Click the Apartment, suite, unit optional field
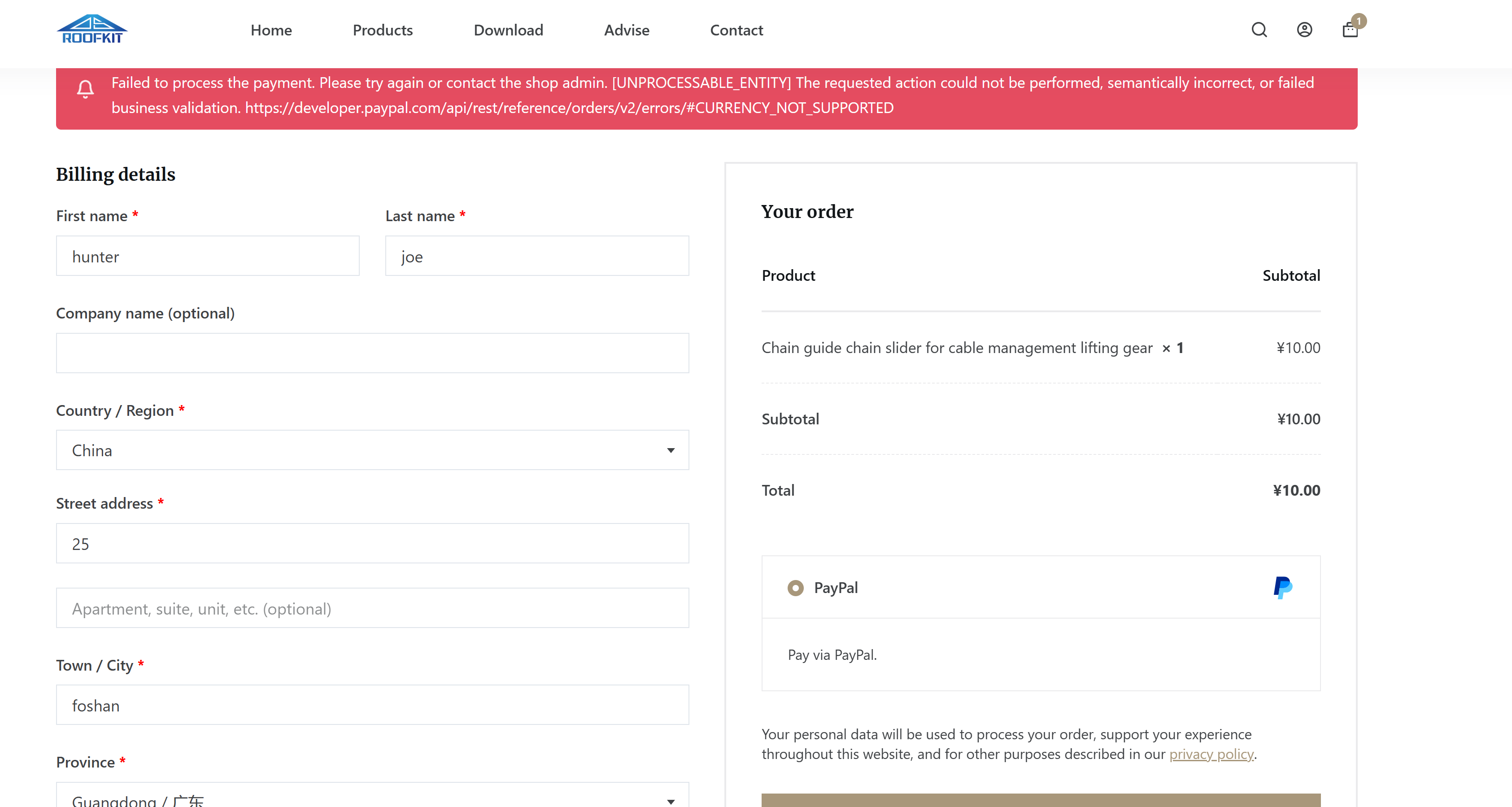 pos(372,608)
